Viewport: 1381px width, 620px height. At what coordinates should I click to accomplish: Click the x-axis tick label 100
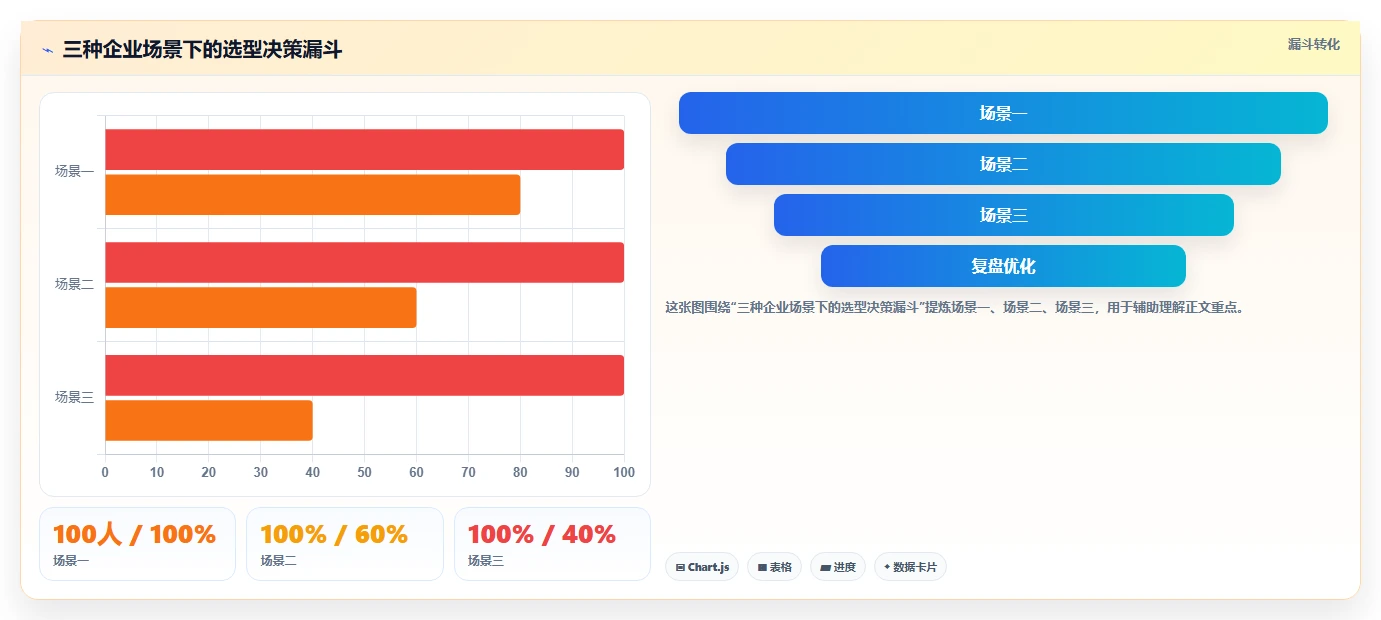(x=624, y=472)
